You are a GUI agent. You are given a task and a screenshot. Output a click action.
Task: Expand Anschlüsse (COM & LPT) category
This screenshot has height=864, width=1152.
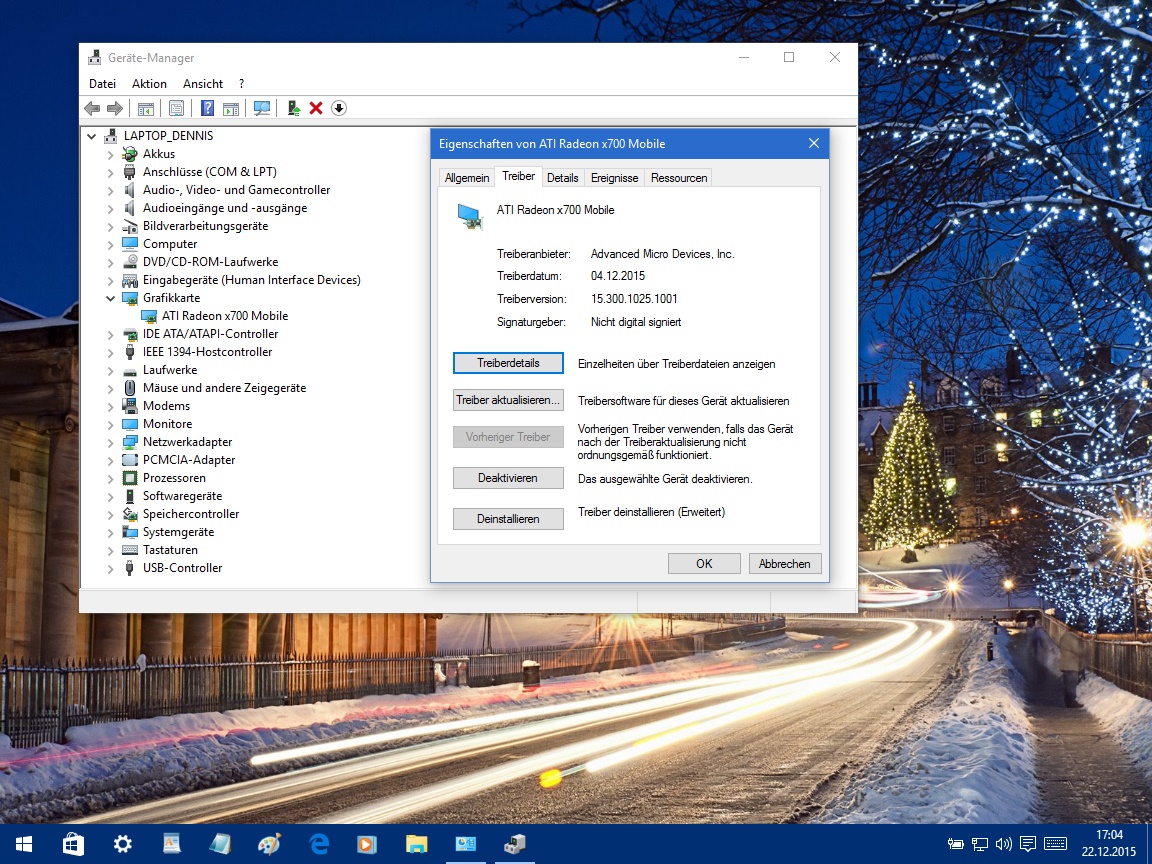pyautogui.click(x=110, y=173)
